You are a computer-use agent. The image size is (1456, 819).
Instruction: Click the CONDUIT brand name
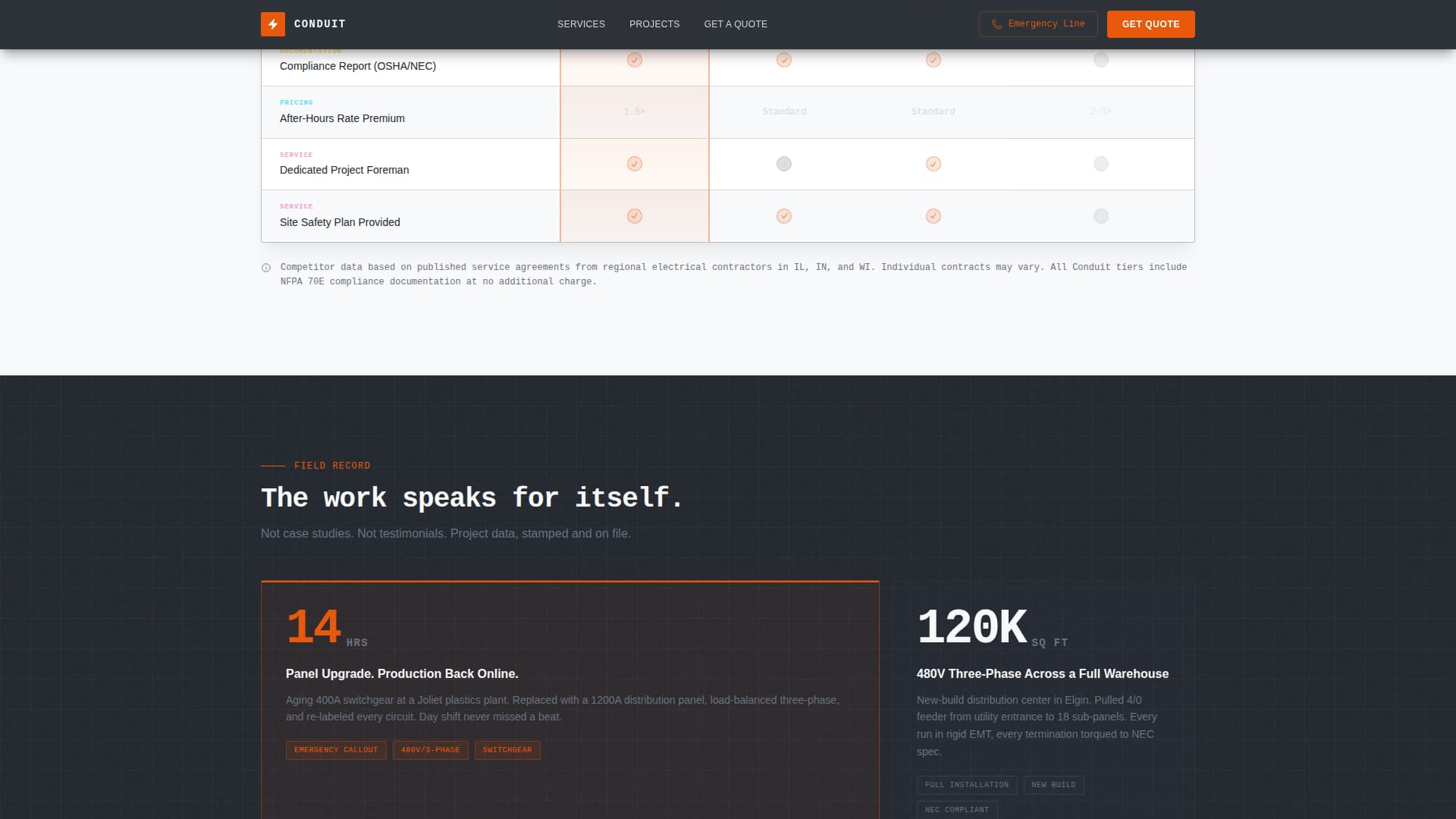point(320,24)
